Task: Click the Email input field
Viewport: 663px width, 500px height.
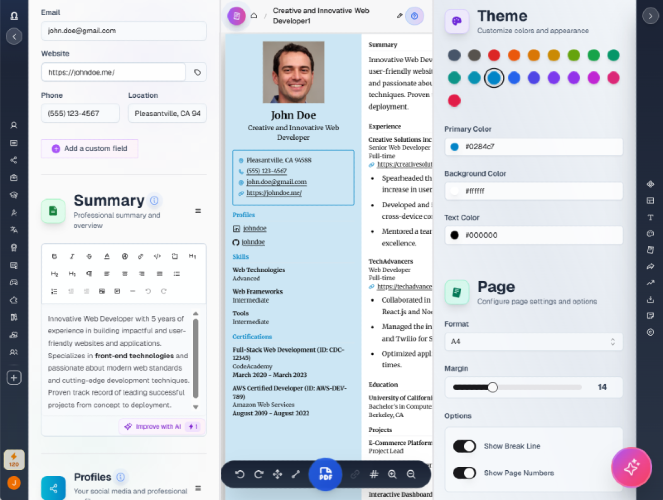Action: (124, 31)
